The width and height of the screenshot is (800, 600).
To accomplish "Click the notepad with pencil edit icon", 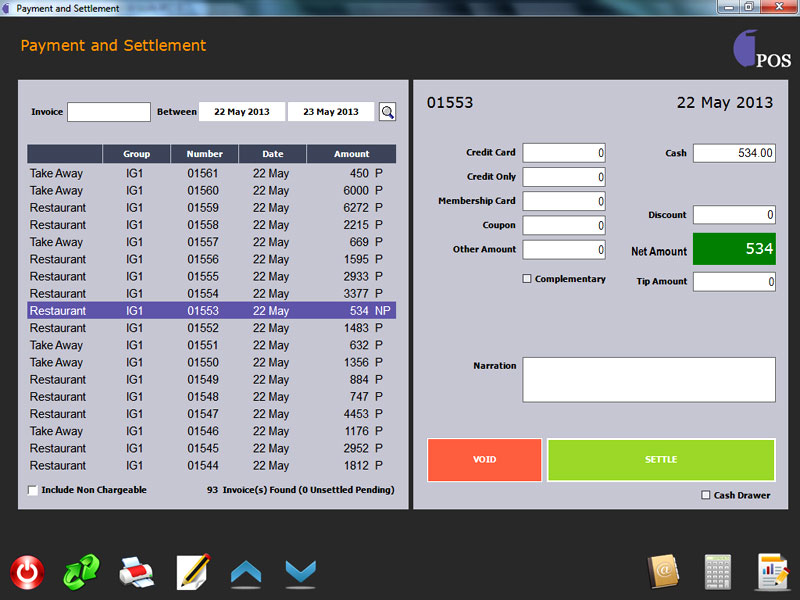I will [x=192, y=572].
